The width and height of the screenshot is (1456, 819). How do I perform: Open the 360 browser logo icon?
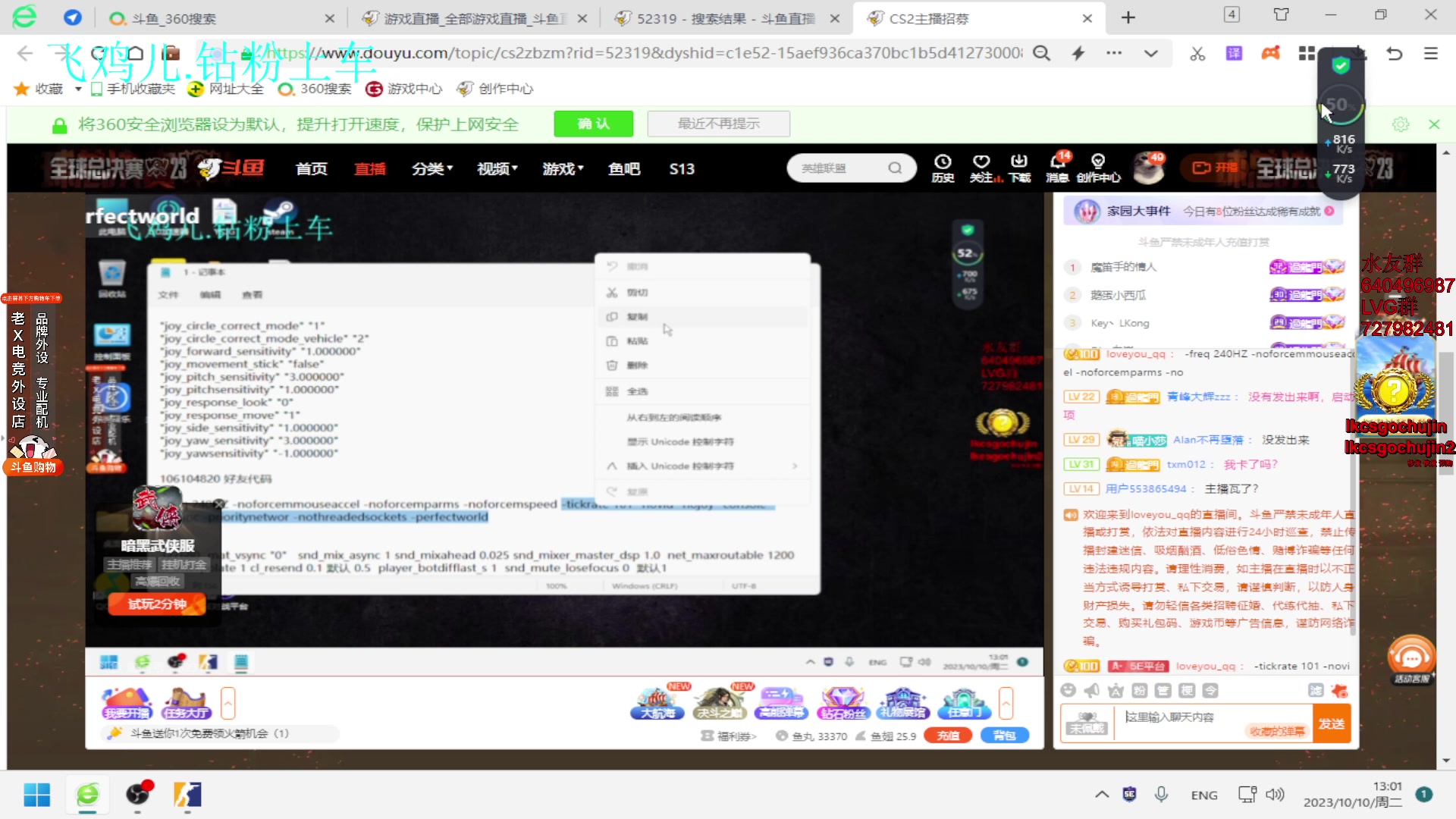tap(24, 17)
